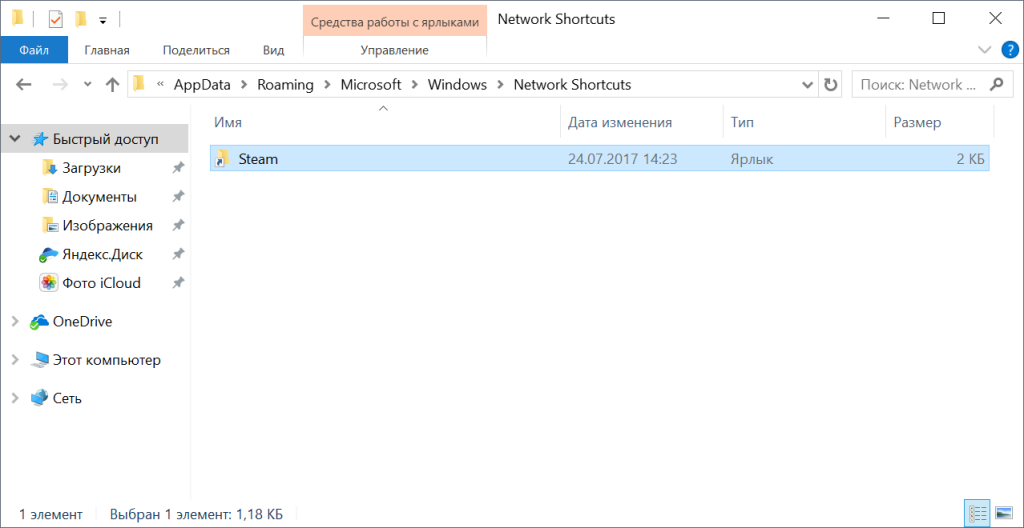Click the New Folder icon in title bar

click(81, 19)
